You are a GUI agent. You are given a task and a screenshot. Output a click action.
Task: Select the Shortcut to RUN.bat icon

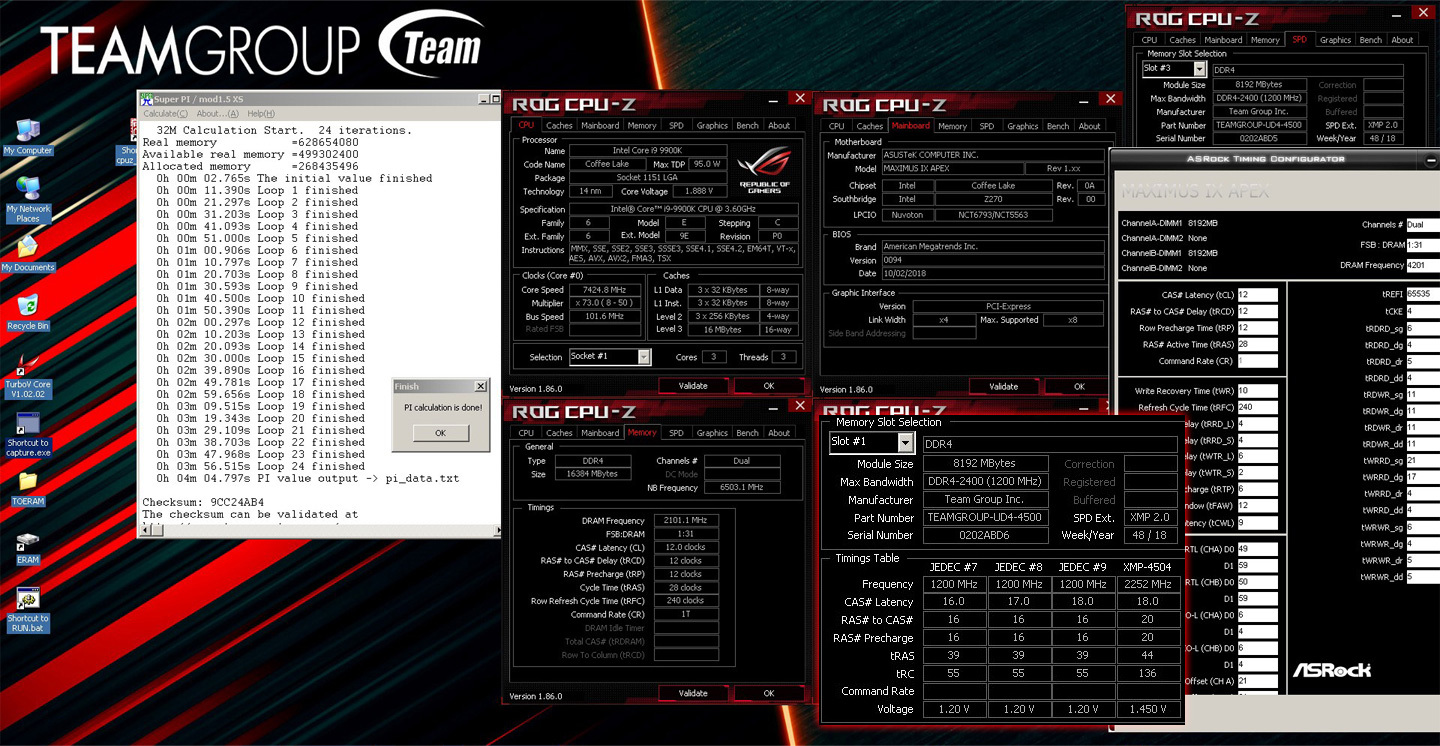pos(28,611)
